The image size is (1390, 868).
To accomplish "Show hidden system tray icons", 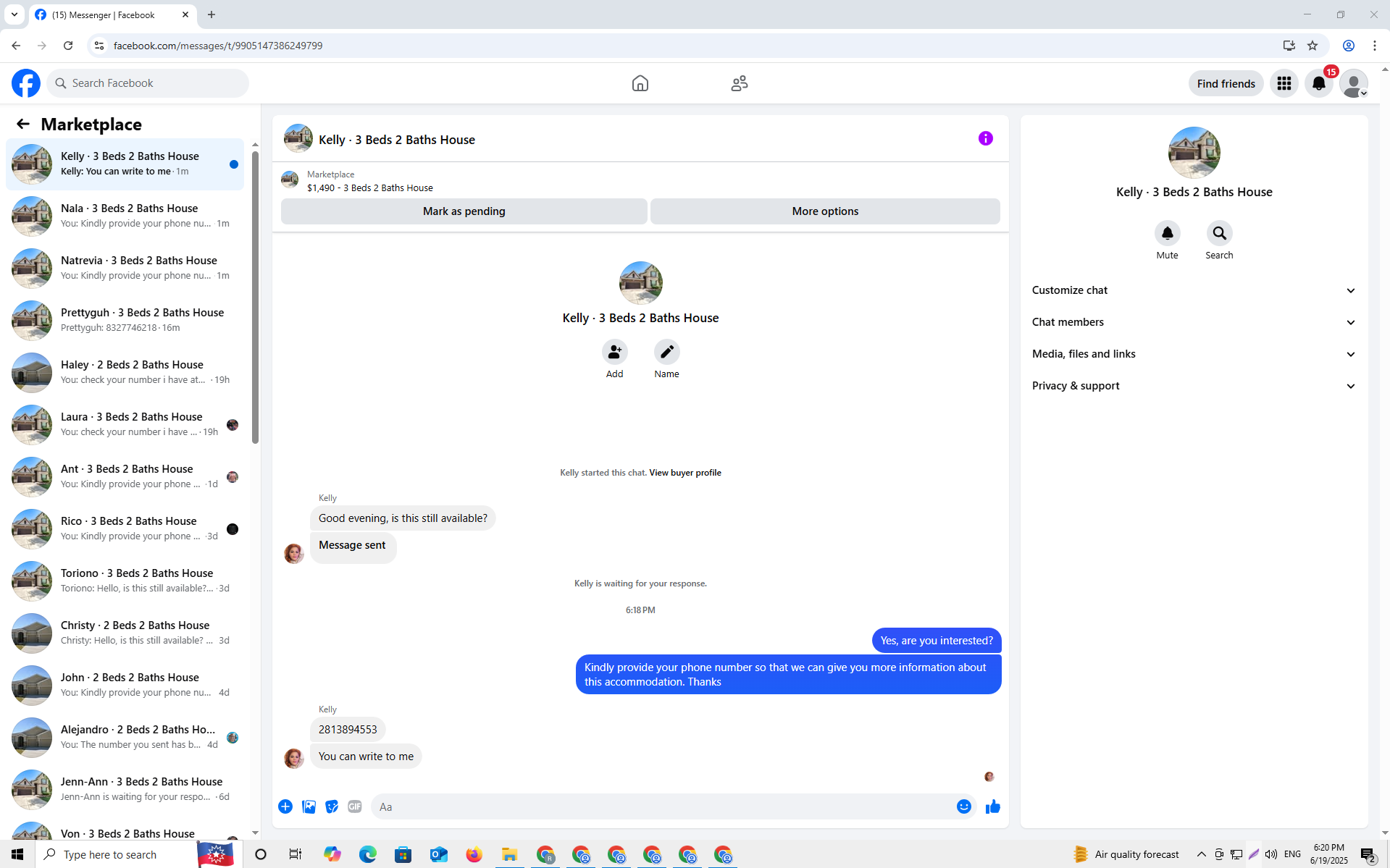I will (x=1201, y=854).
